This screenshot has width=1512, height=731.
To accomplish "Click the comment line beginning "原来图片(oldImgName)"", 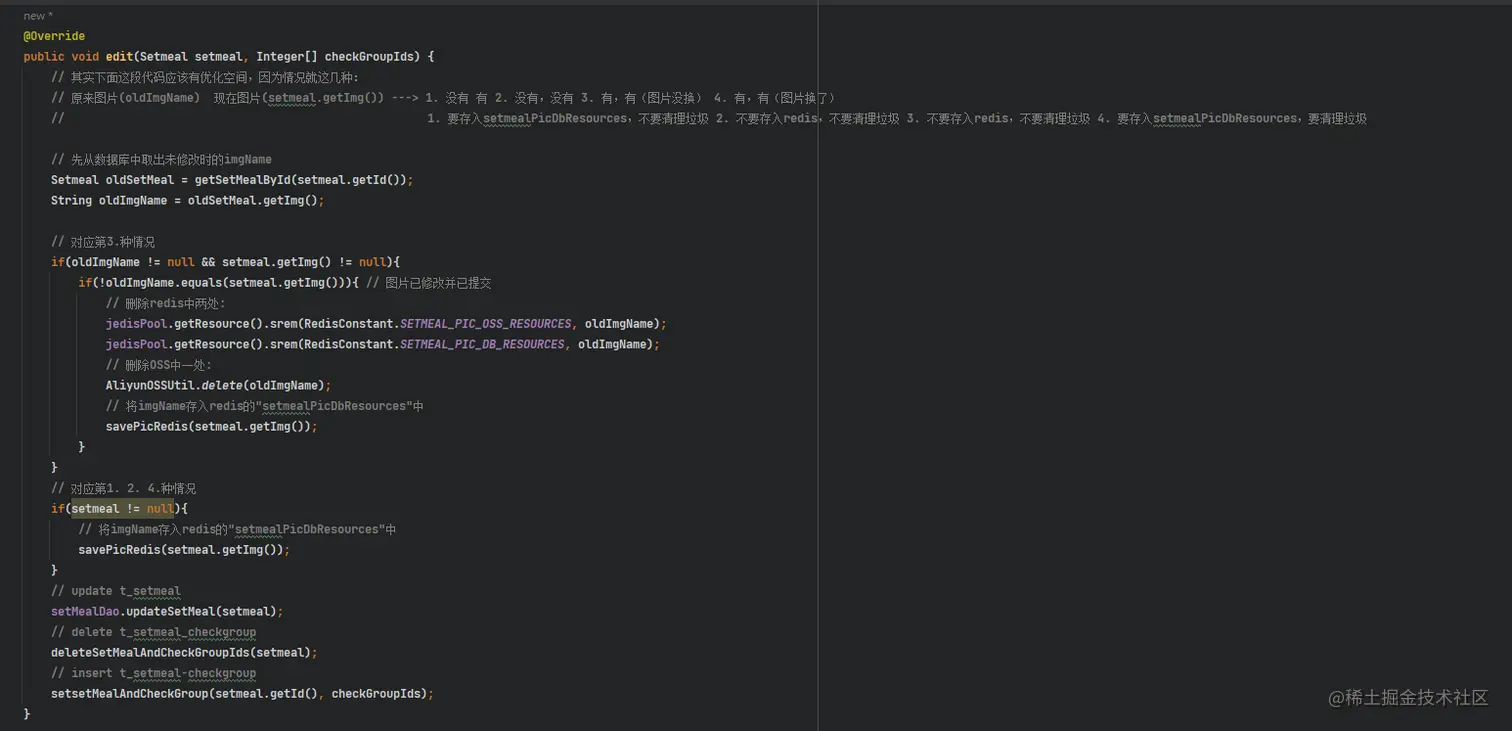I will coord(443,98).
